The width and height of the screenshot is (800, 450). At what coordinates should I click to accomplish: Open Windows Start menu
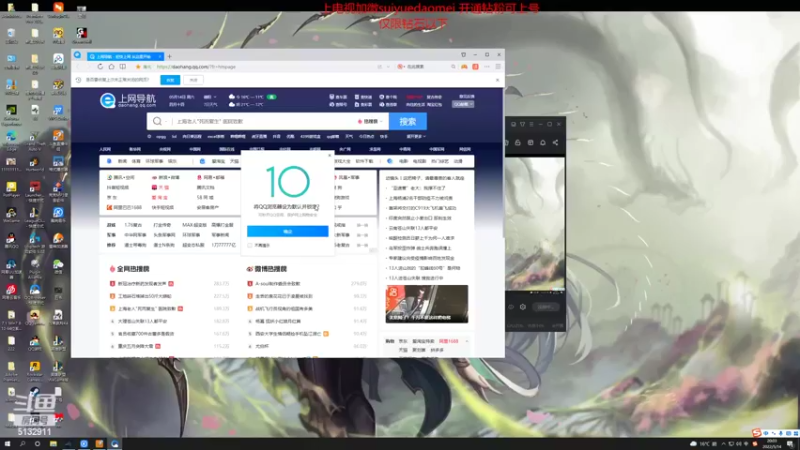(7, 444)
